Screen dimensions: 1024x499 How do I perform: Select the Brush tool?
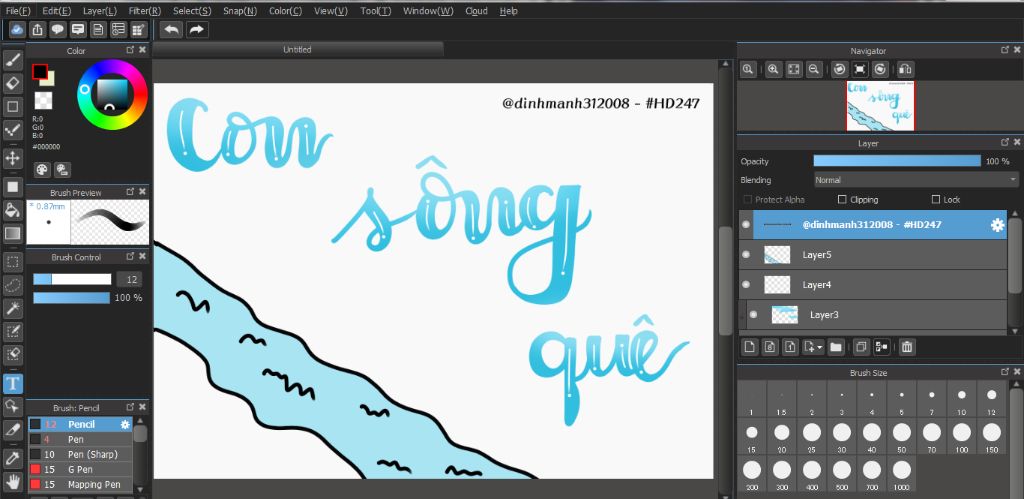(12, 60)
